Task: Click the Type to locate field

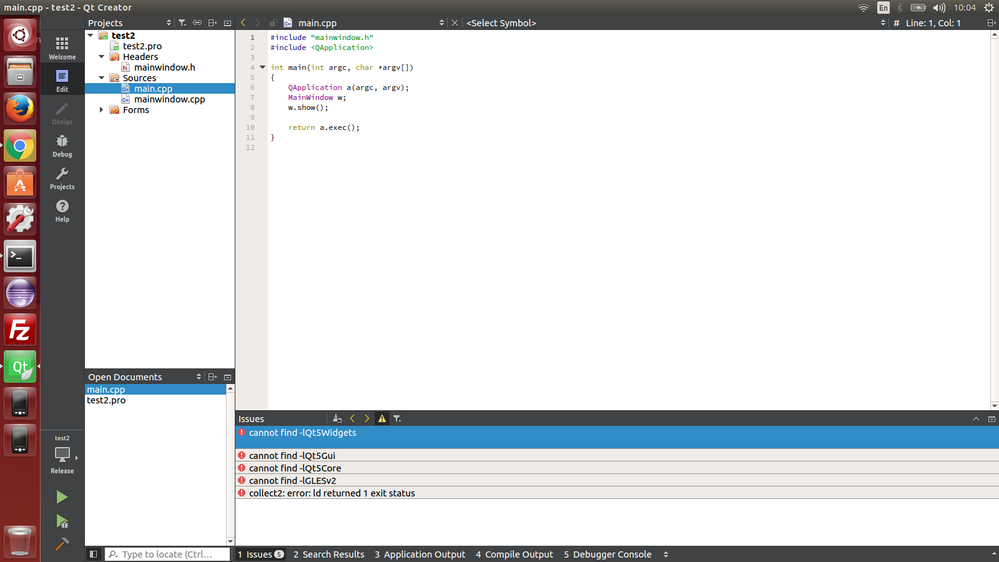Action: click(167, 554)
